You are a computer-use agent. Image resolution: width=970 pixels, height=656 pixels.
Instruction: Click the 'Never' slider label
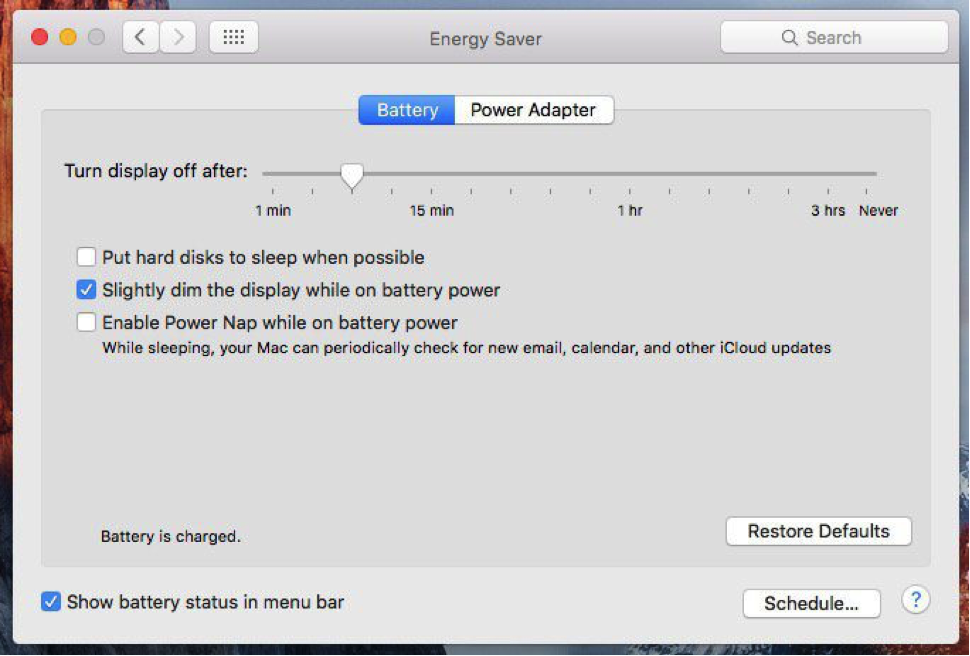pos(878,211)
